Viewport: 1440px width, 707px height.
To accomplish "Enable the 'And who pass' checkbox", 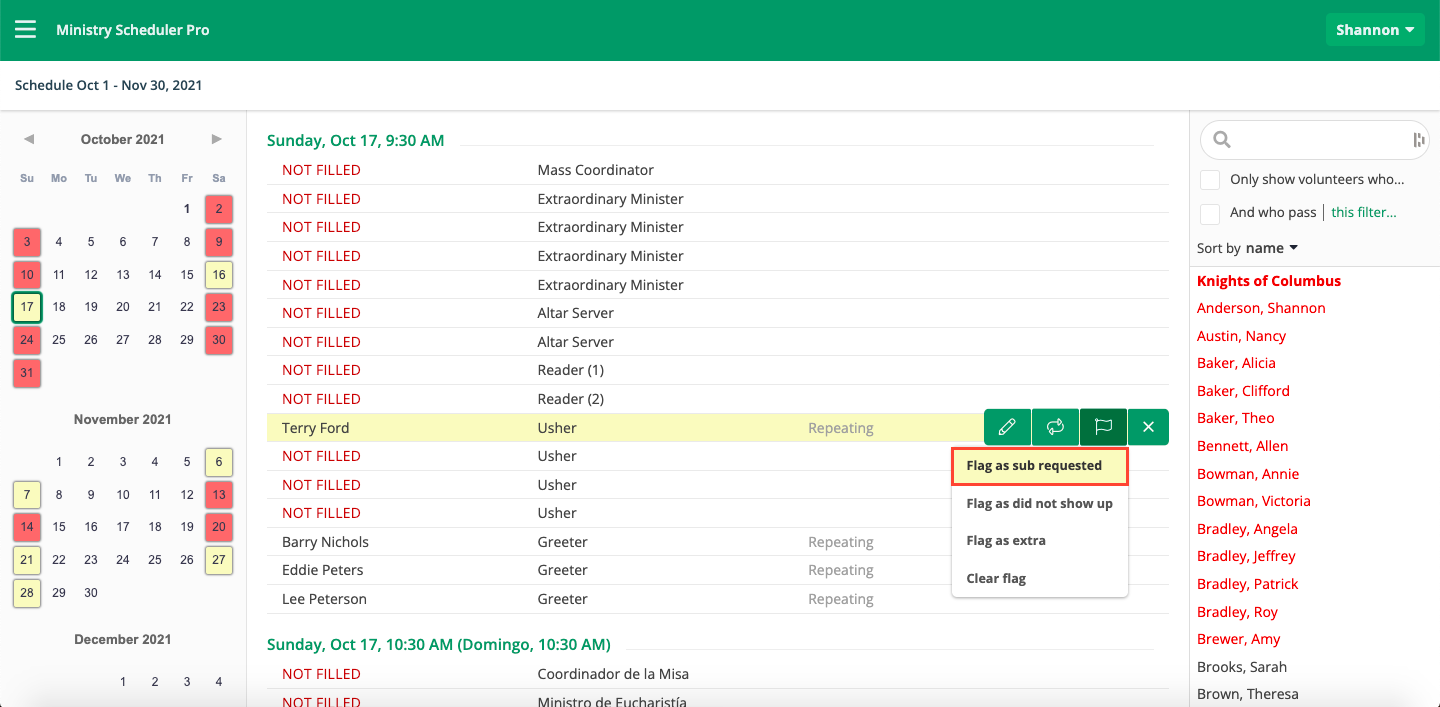I will (1210, 213).
